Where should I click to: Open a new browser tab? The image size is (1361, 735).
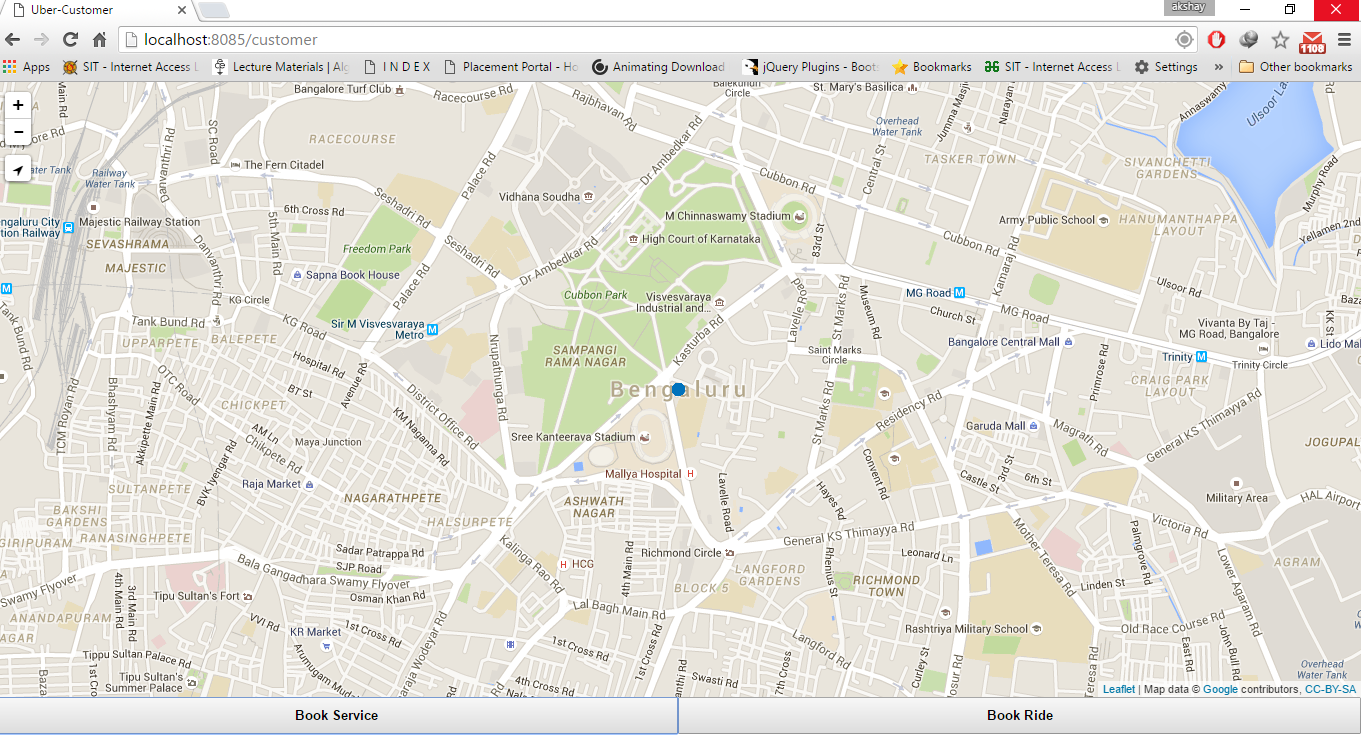[x=213, y=11]
